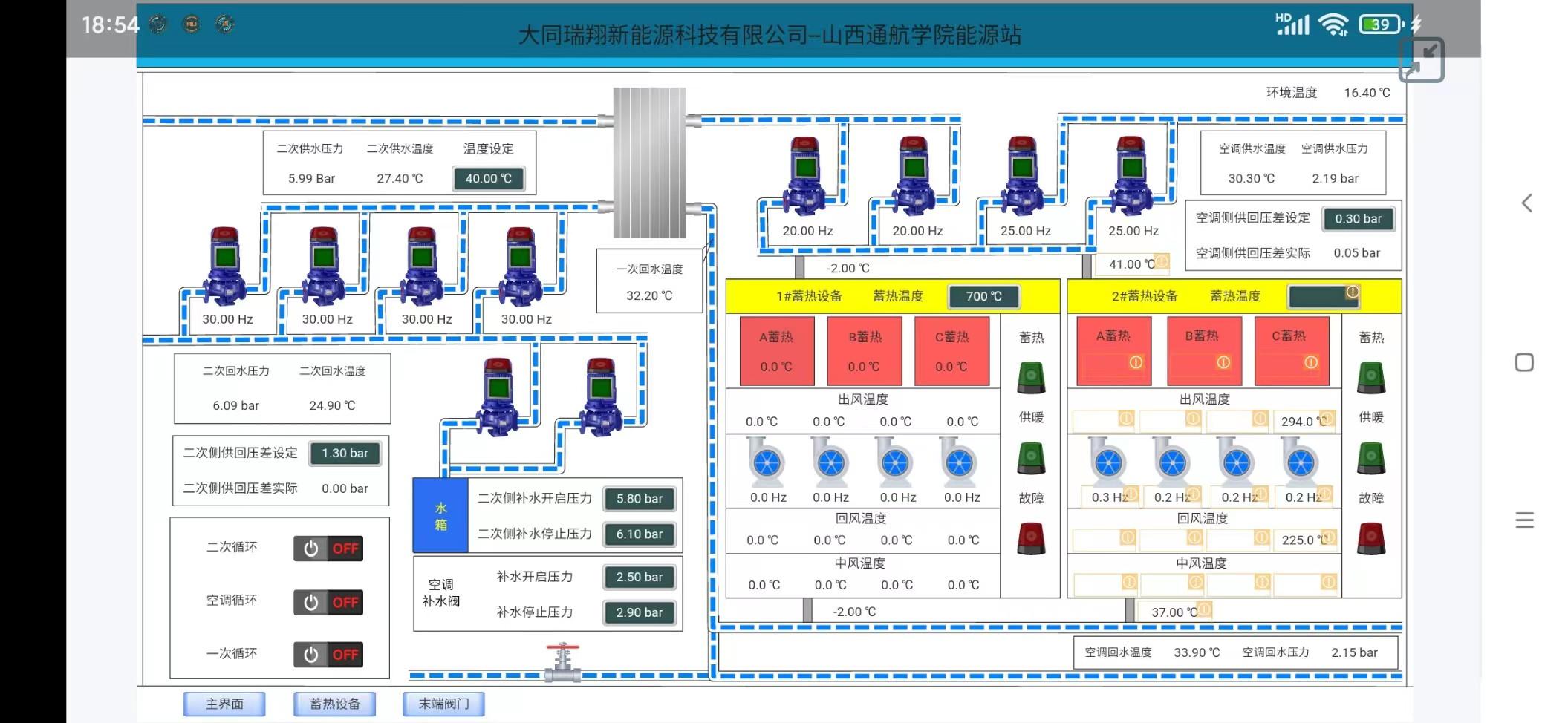Edit the 40.00 ℃ temperature setpoint field
The width and height of the screenshot is (1568, 723).
click(488, 179)
